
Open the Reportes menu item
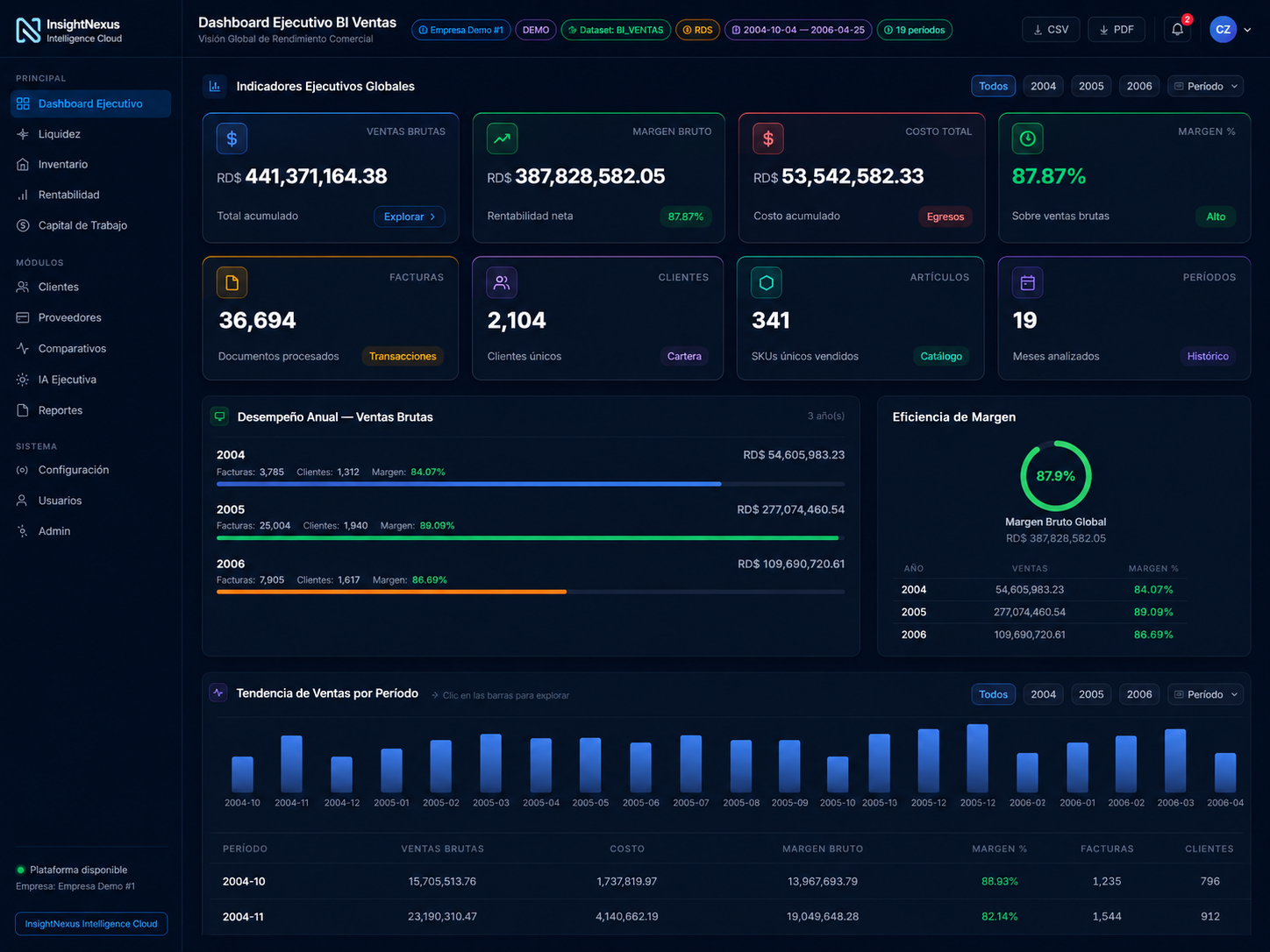pos(91,410)
